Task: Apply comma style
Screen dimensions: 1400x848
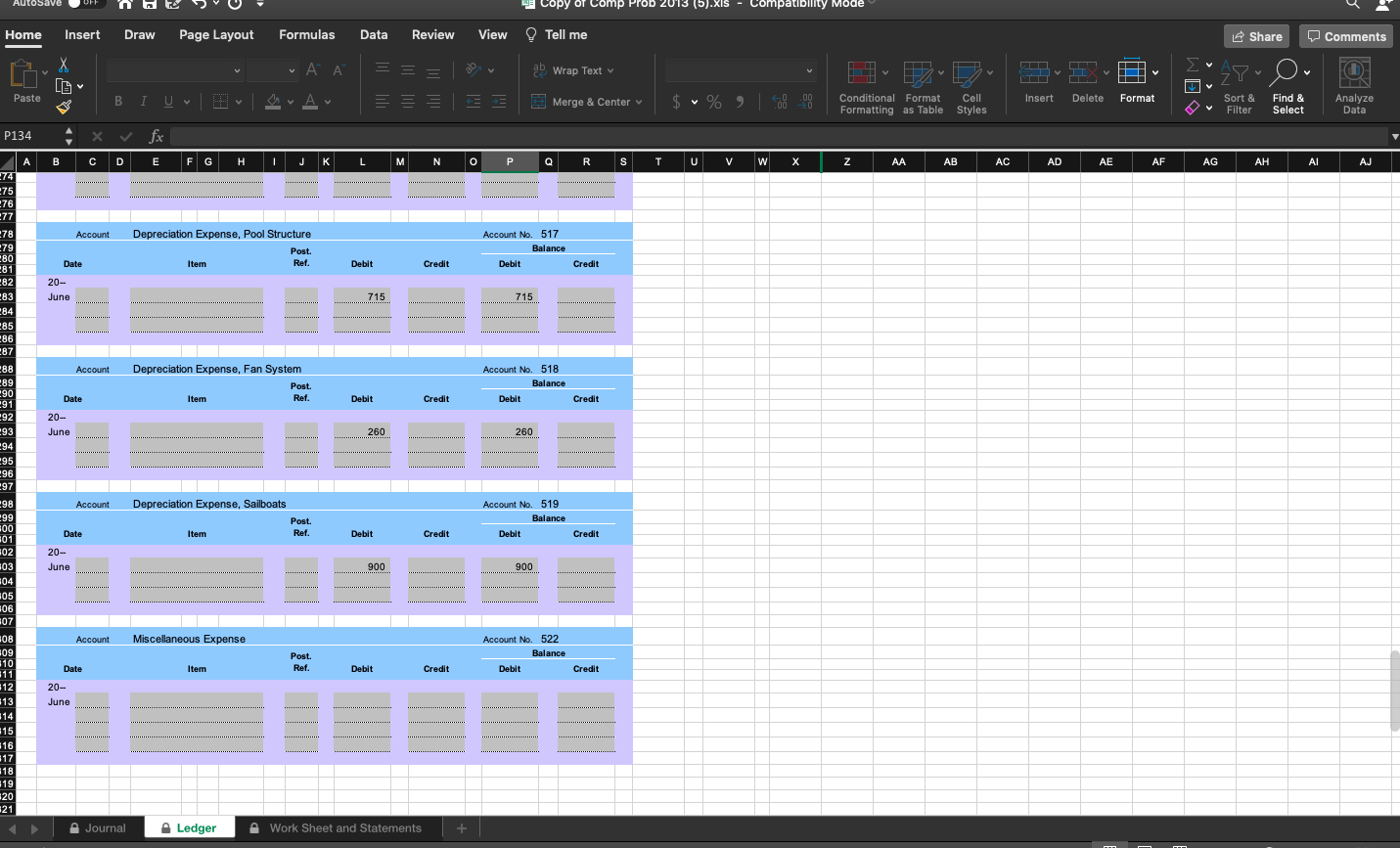Action: tap(741, 102)
